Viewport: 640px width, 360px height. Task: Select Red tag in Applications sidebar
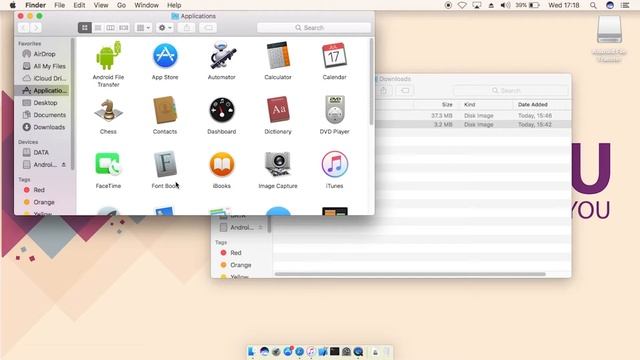pos(39,190)
